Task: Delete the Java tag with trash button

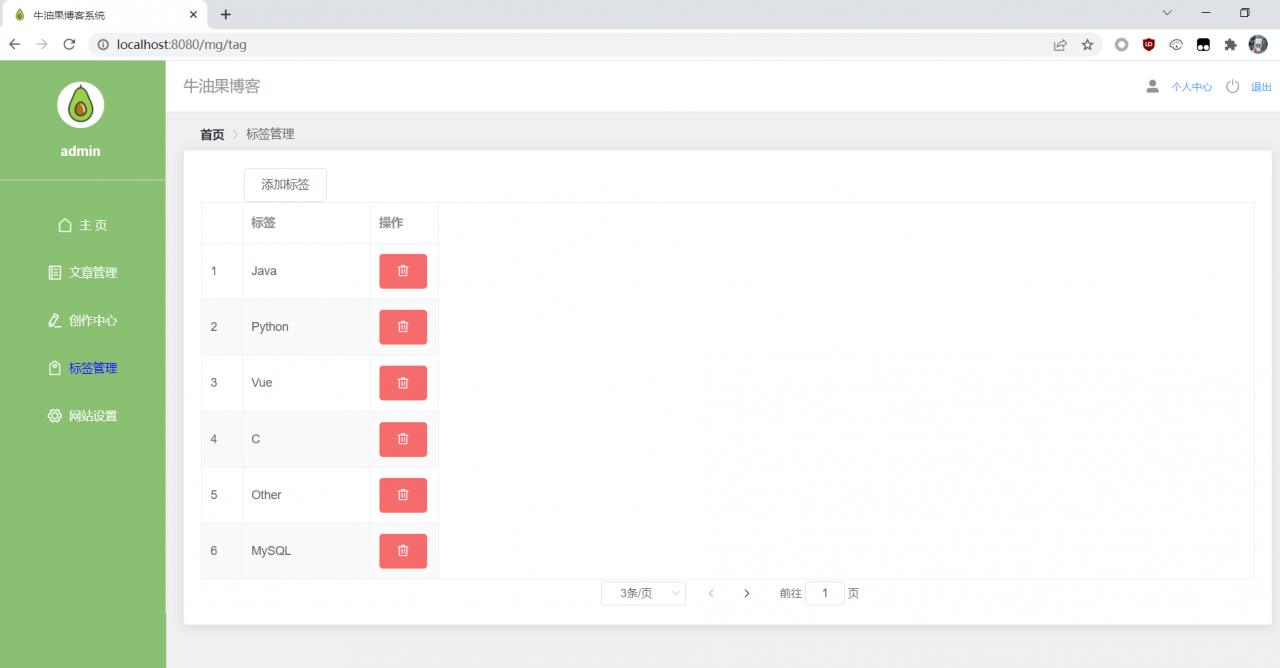Action: [403, 271]
